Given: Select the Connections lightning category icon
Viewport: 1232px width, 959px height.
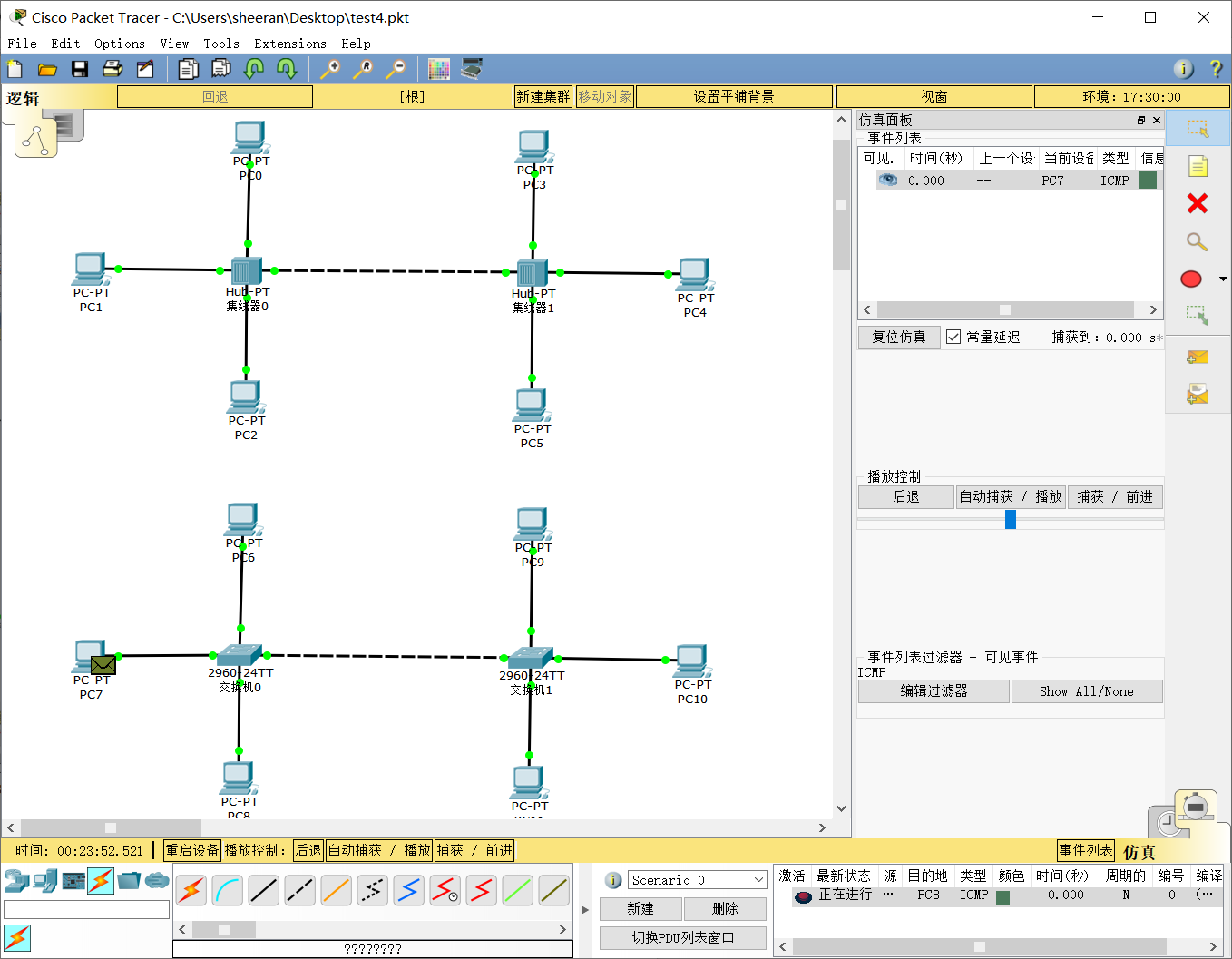Looking at the screenshot, I should click(101, 880).
